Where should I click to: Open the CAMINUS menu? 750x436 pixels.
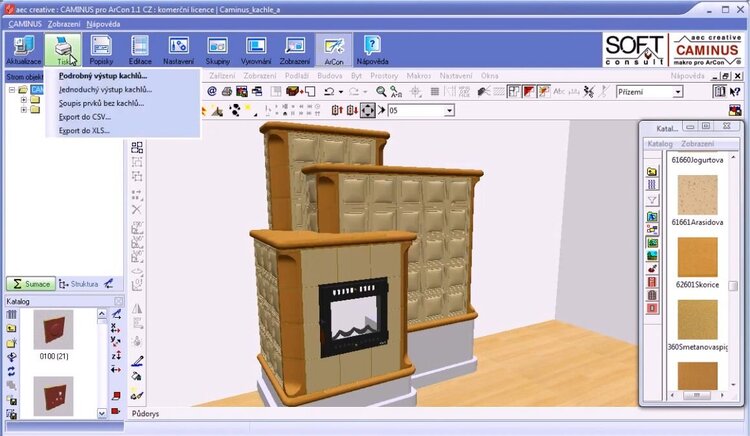tap(24, 24)
